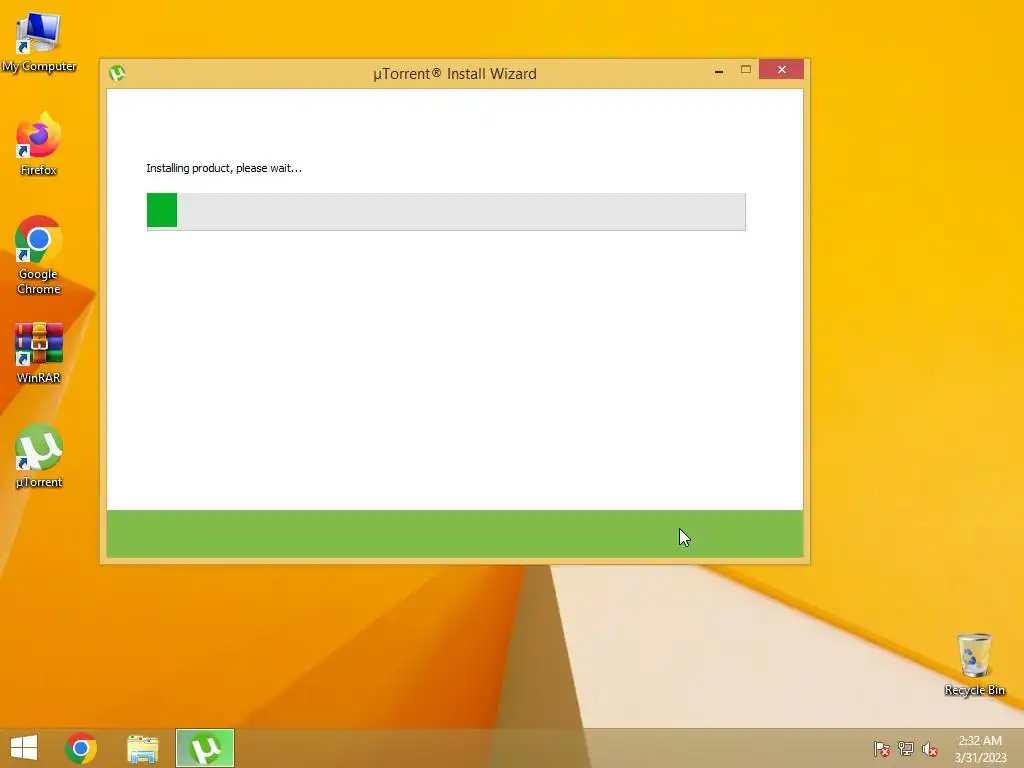Viewport: 1024px width, 768px height.
Task: Open the Recycle Bin icon
Action: 974,664
